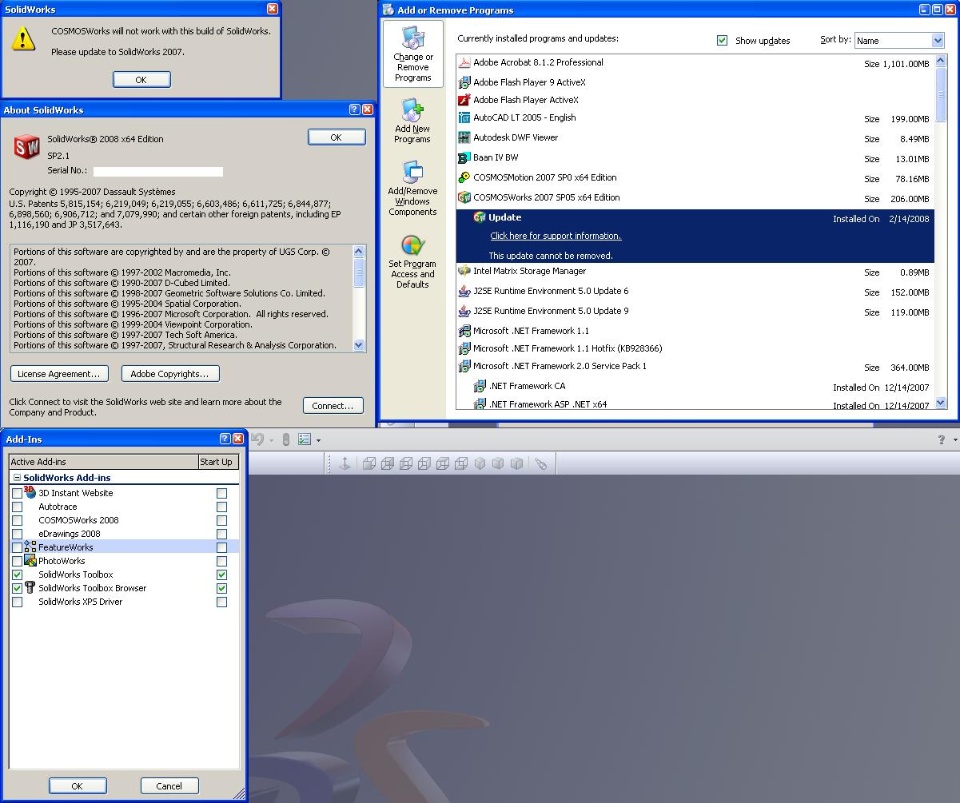Open the Adobe Copyrights button
This screenshot has height=803, width=960.
tap(170, 373)
